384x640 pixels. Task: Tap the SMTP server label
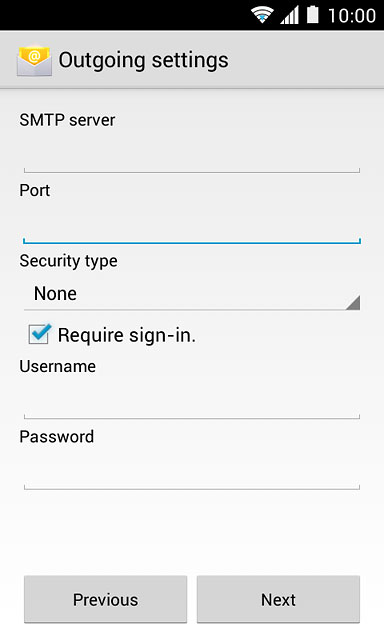tap(67, 120)
